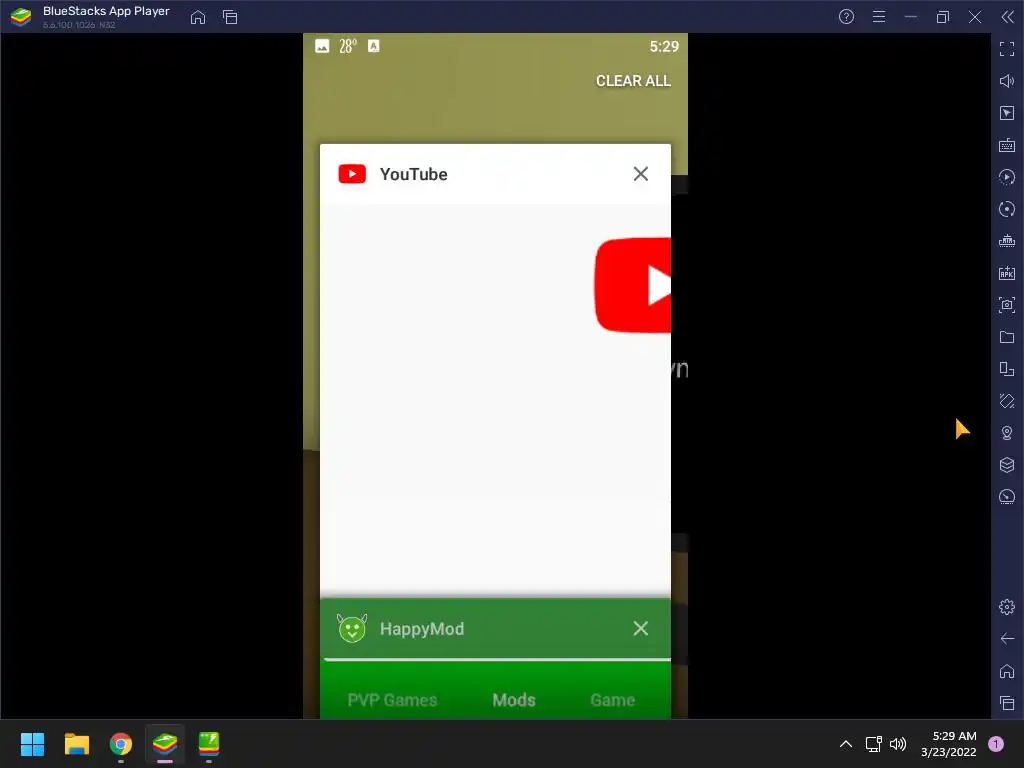Open Google Chrome from the taskbar

tap(121, 744)
